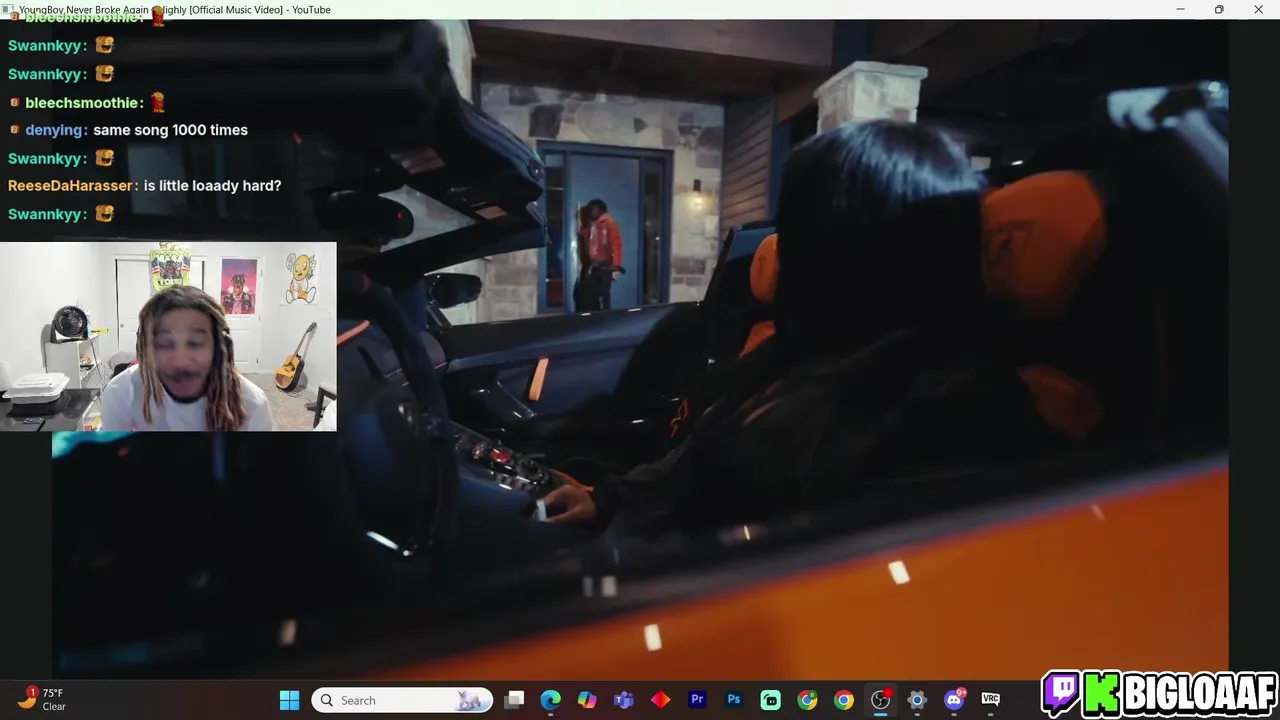Click the chat username denying
Image resolution: width=1280 pixels, height=720 pixels.
tap(56, 130)
